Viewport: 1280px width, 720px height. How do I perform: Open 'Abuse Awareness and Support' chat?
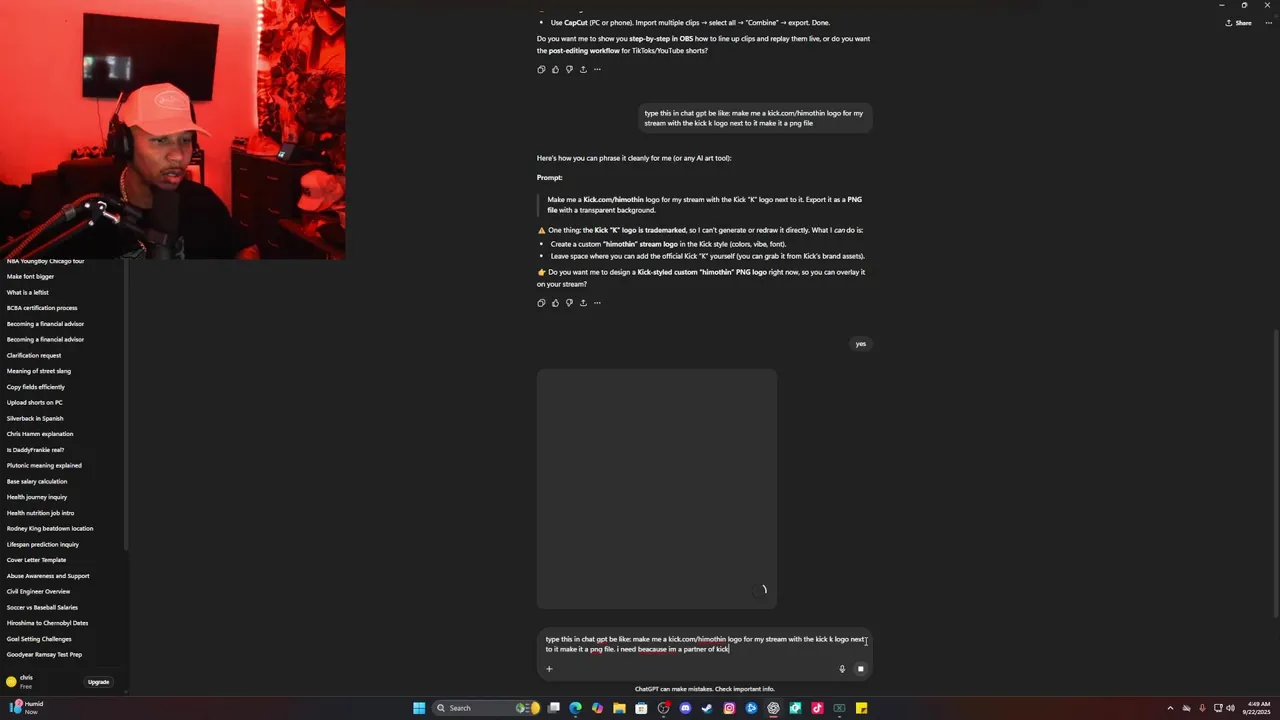click(x=48, y=576)
